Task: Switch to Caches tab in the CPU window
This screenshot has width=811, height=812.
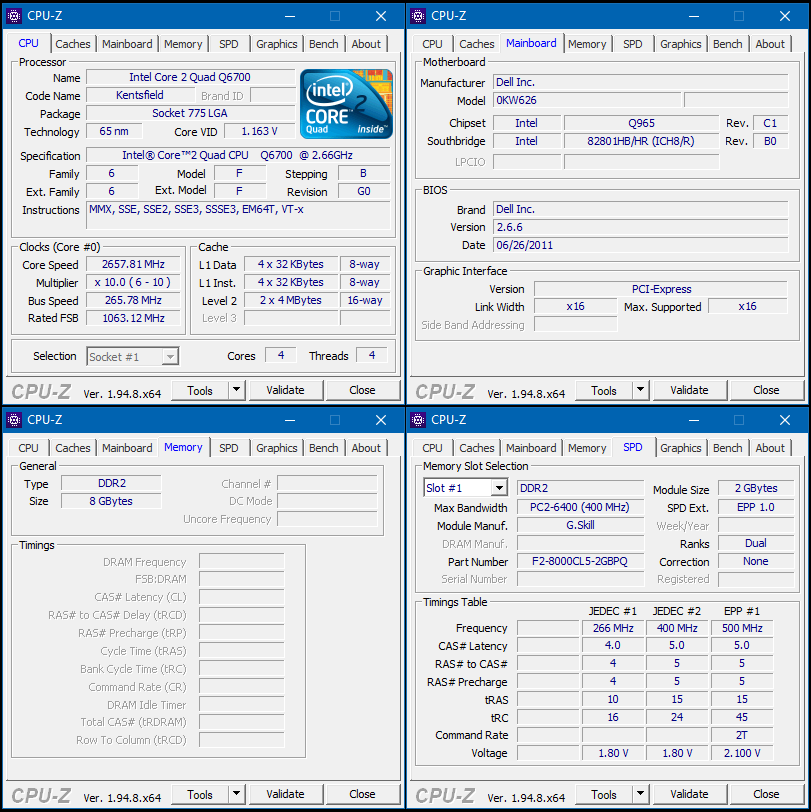Action: click(x=73, y=44)
